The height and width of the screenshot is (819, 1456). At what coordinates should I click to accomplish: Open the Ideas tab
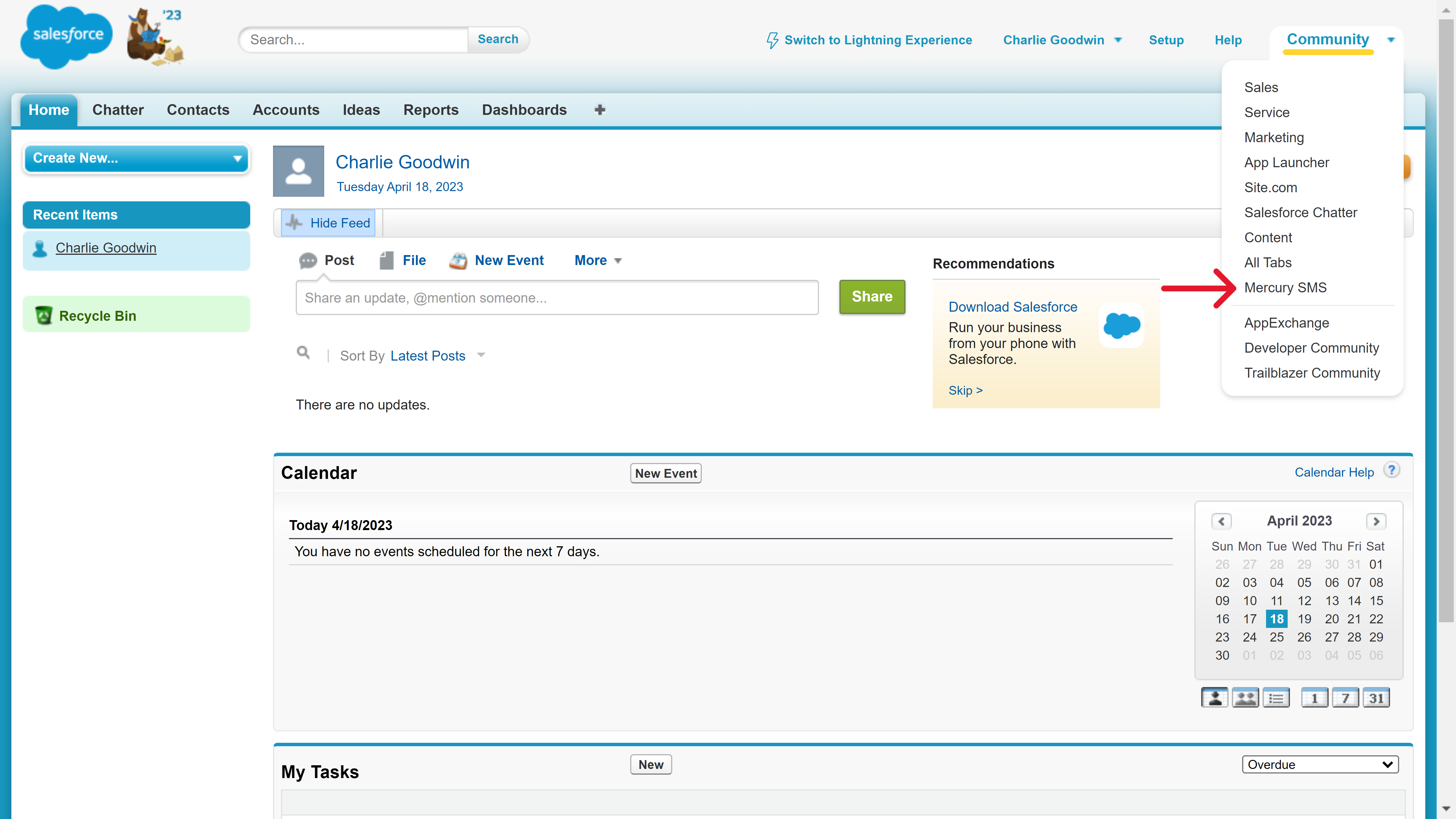[x=361, y=110]
